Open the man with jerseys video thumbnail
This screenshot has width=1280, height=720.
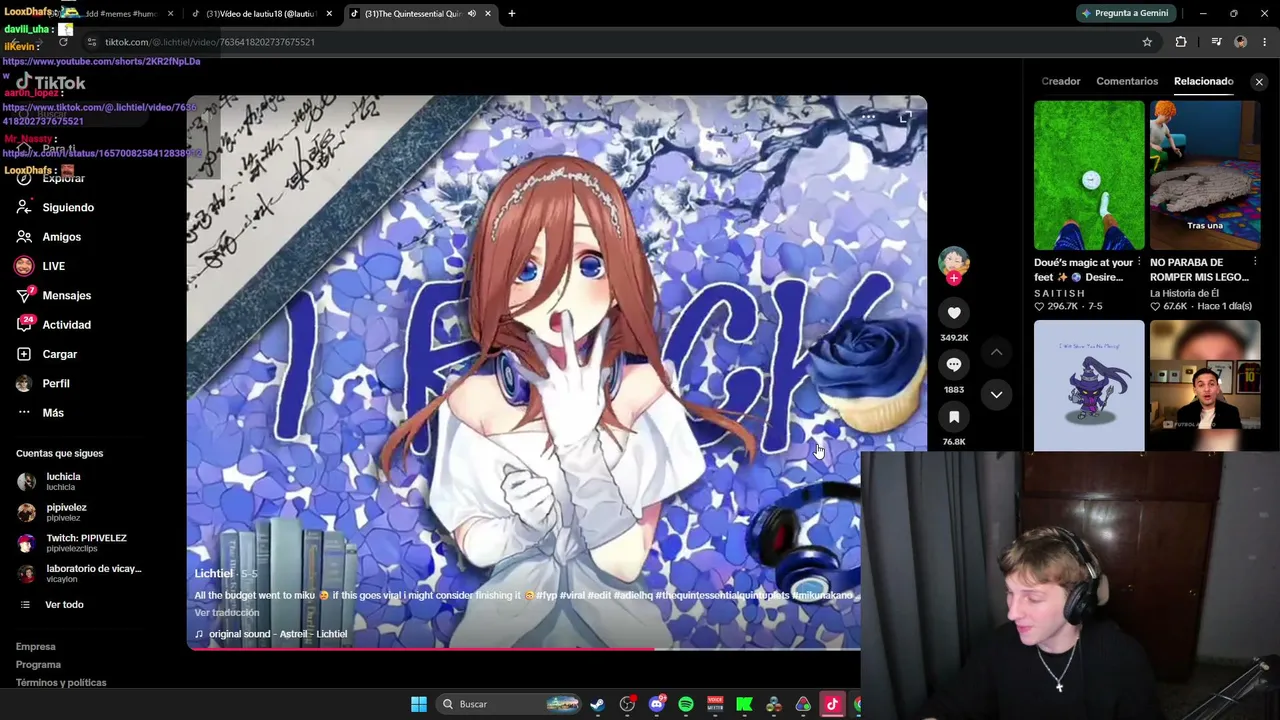click(x=1205, y=386)
